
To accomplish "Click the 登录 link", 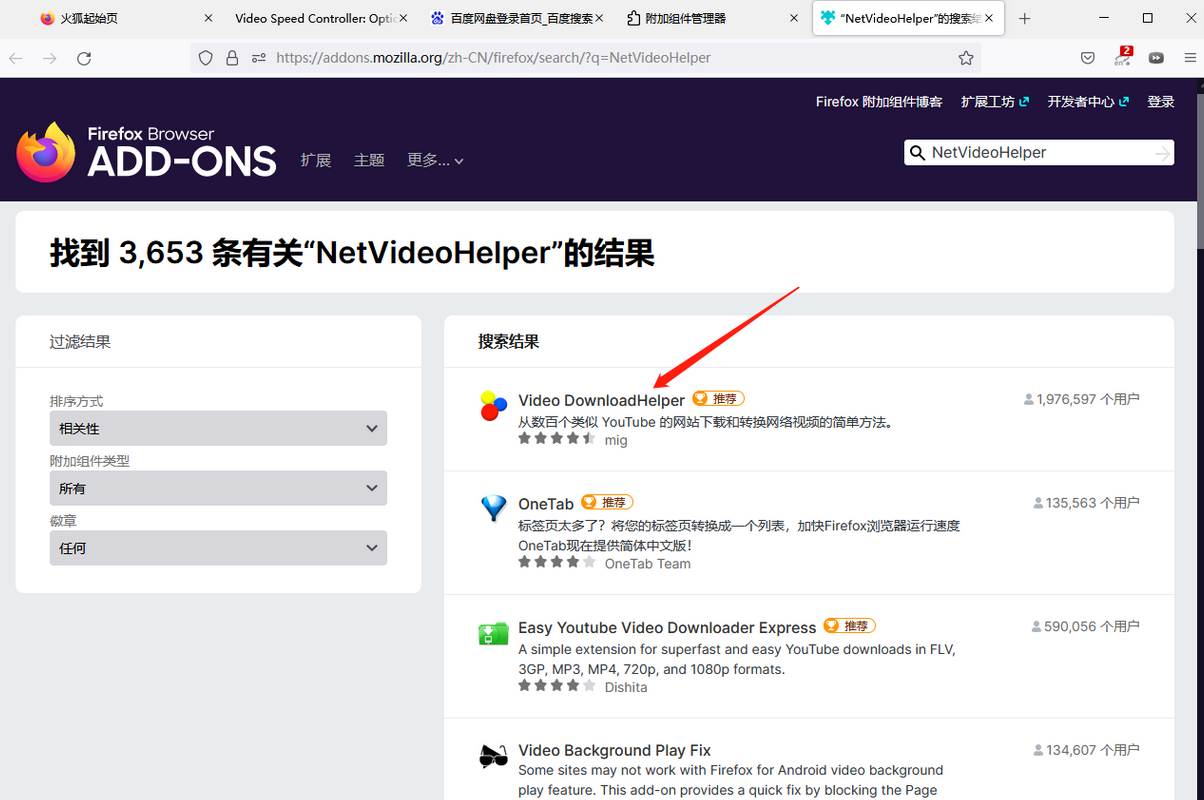I will [1161, 101].
